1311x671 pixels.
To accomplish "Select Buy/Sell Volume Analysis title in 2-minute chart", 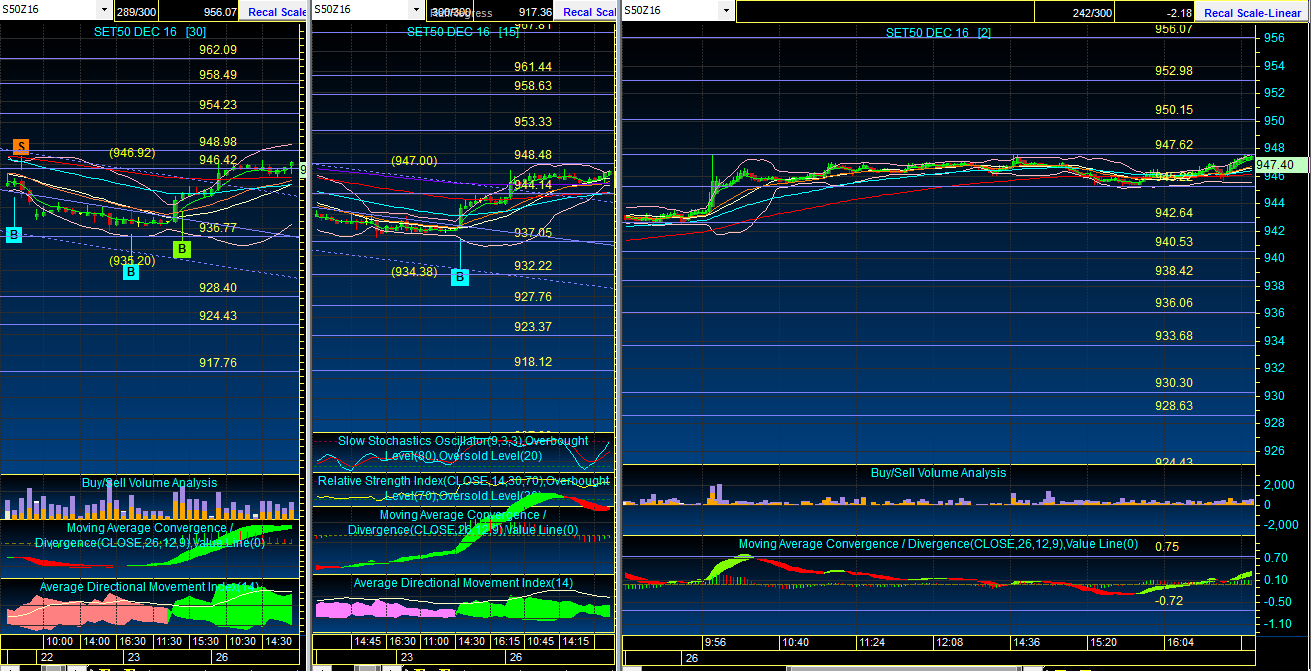I will point(938,473).
